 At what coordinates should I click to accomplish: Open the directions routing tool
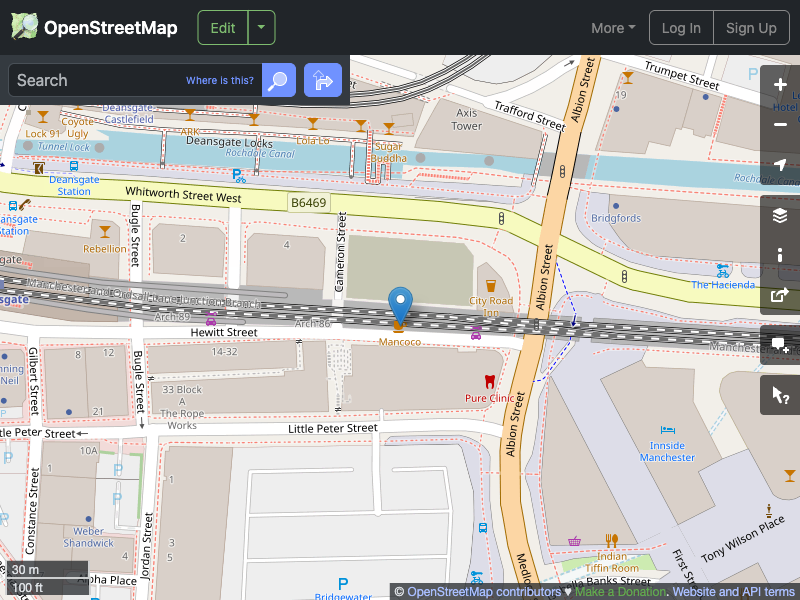(322, 80)
